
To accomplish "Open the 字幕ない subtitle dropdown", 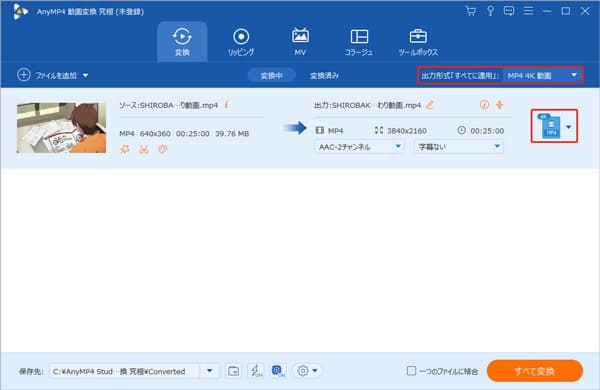I will [458, 147].
